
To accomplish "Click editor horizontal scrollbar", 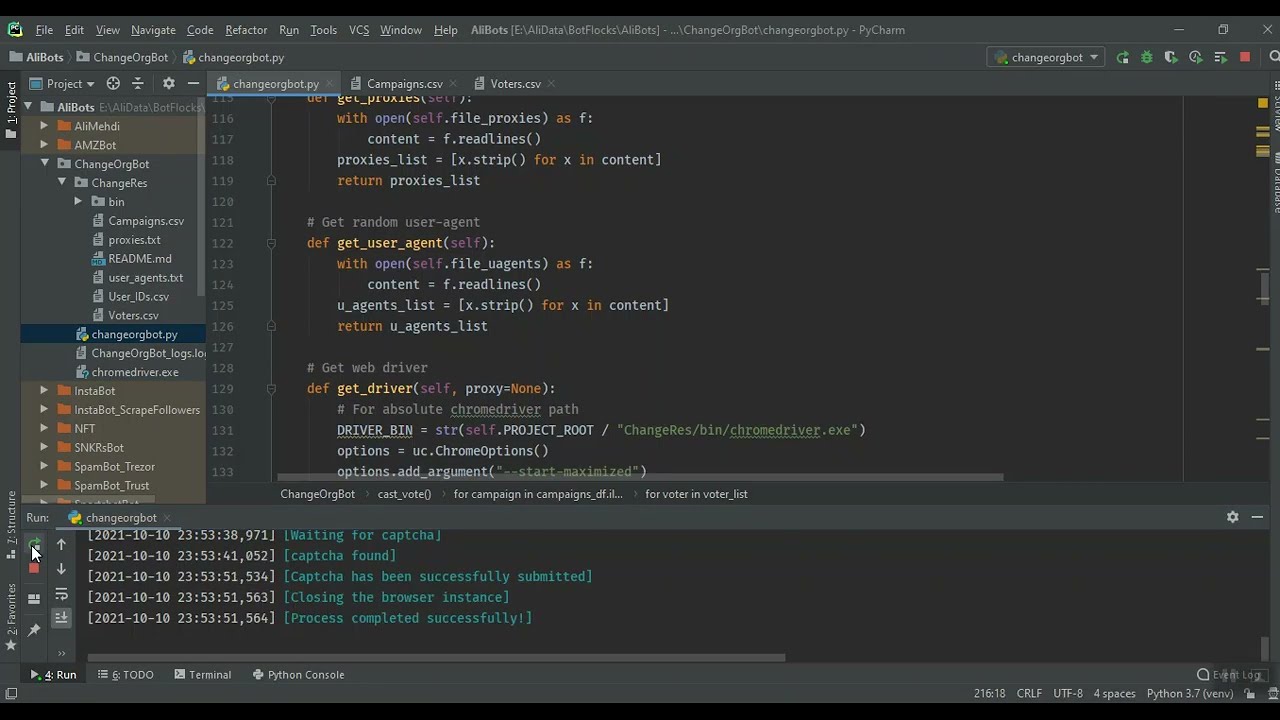I will [x=640, y=477].
